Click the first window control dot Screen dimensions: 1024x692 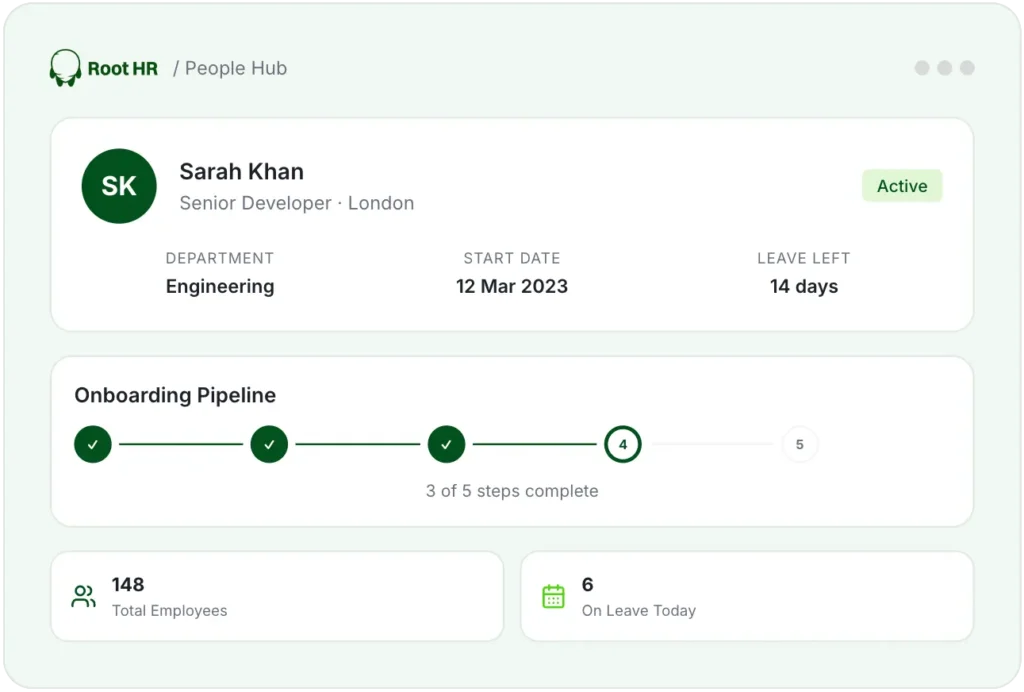pyautogui.click(x=922, y=68)
